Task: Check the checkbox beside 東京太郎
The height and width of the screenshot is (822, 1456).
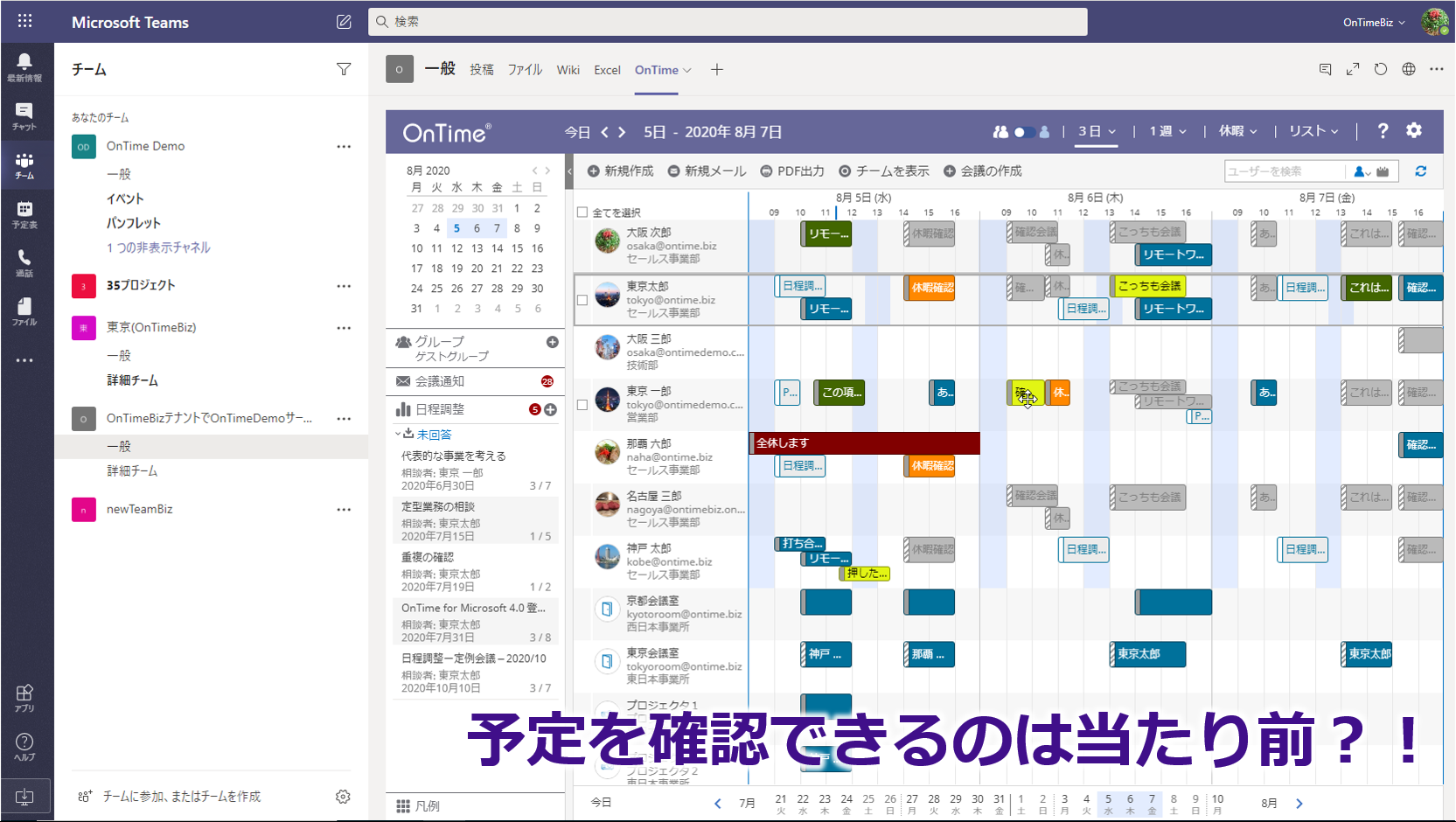Action: point(582,300)
